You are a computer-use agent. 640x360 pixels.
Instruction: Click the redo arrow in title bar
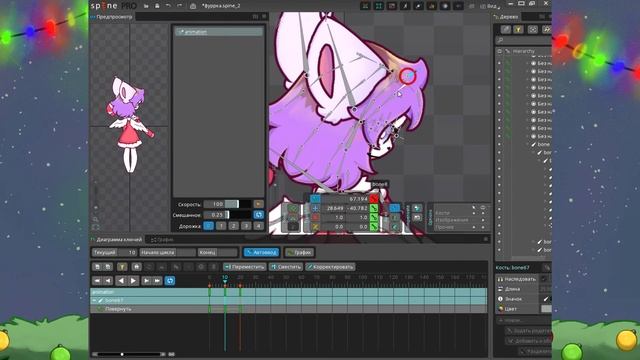[x=180, y=6]
